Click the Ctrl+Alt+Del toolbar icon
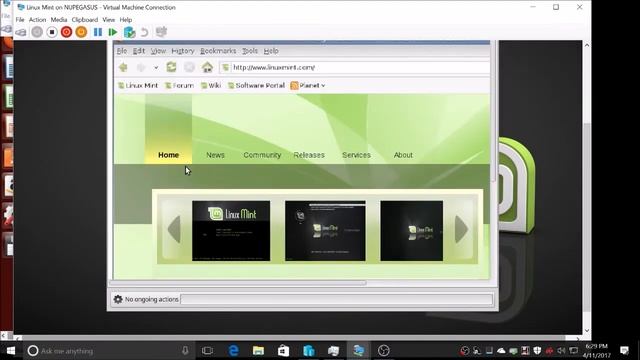 tap(21, 32)
